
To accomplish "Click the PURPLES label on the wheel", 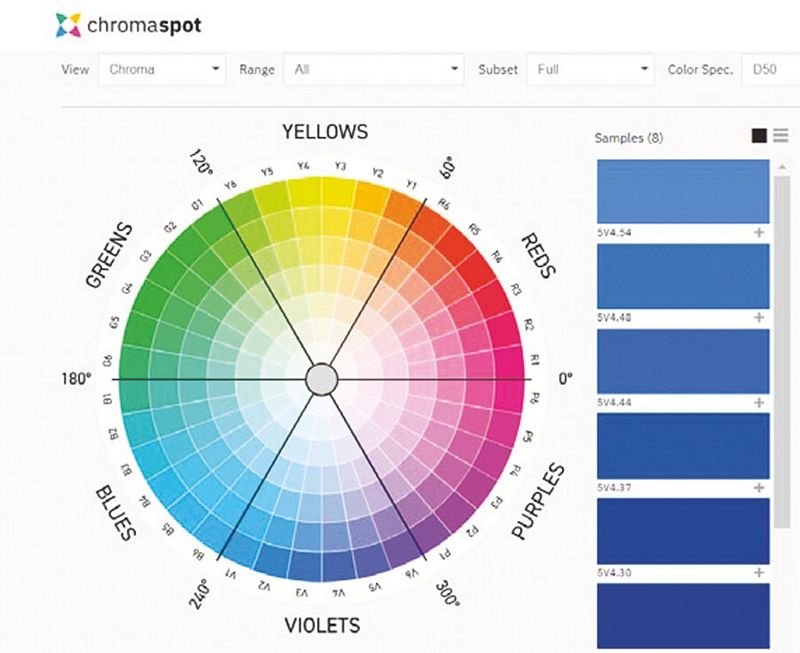I will tap(537, 503).
